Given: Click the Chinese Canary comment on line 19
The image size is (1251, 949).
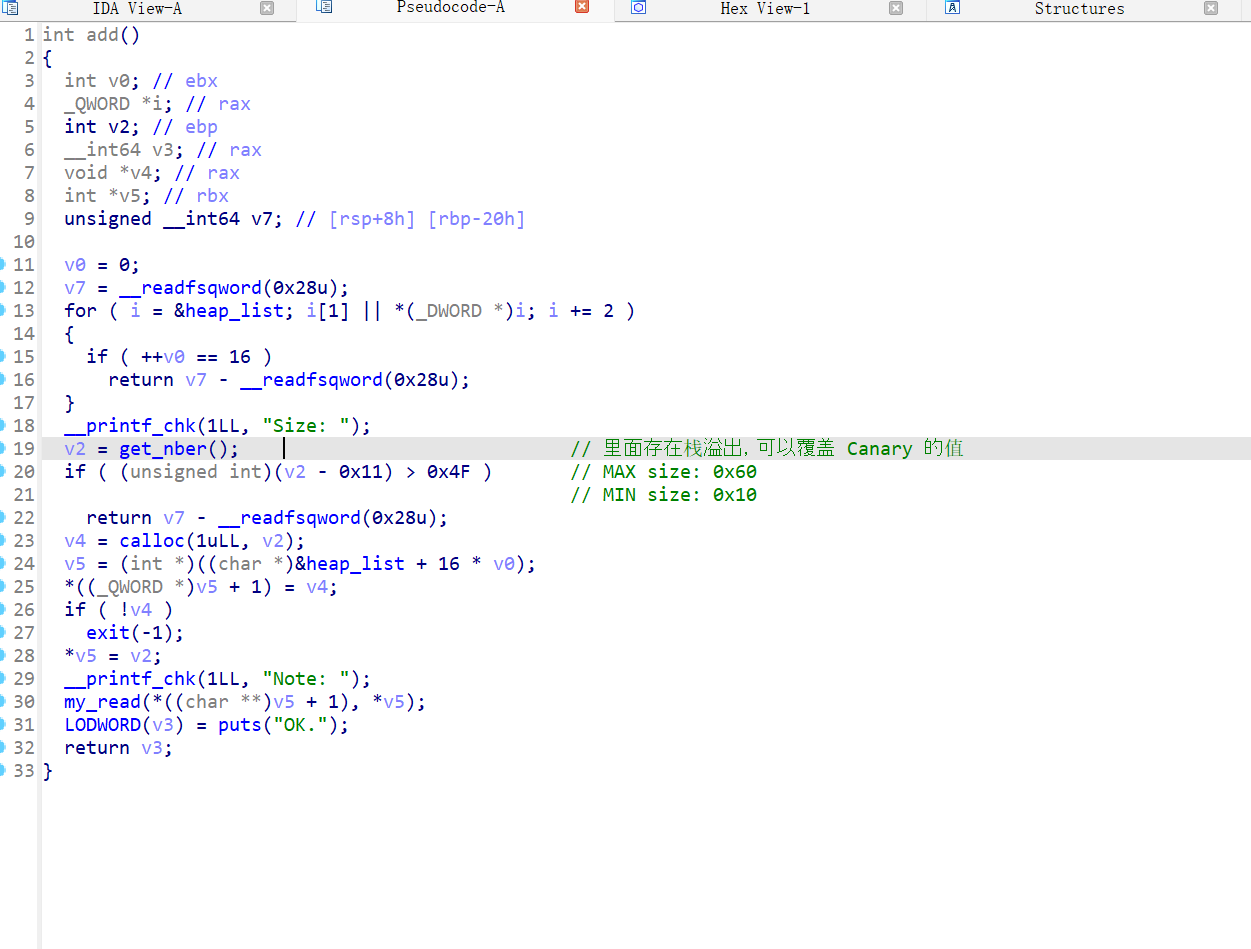Looking at the screenshot, I should coord(767,449).
